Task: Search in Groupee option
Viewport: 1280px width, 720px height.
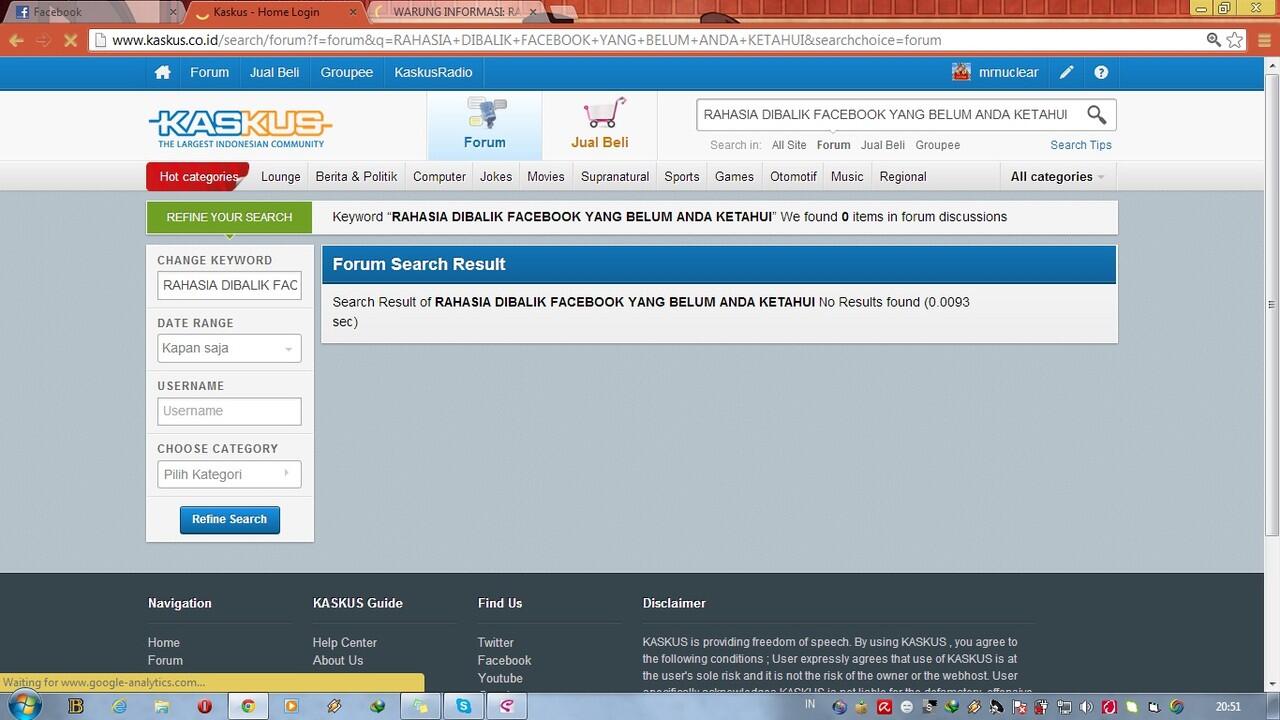Action: (938, 145)
